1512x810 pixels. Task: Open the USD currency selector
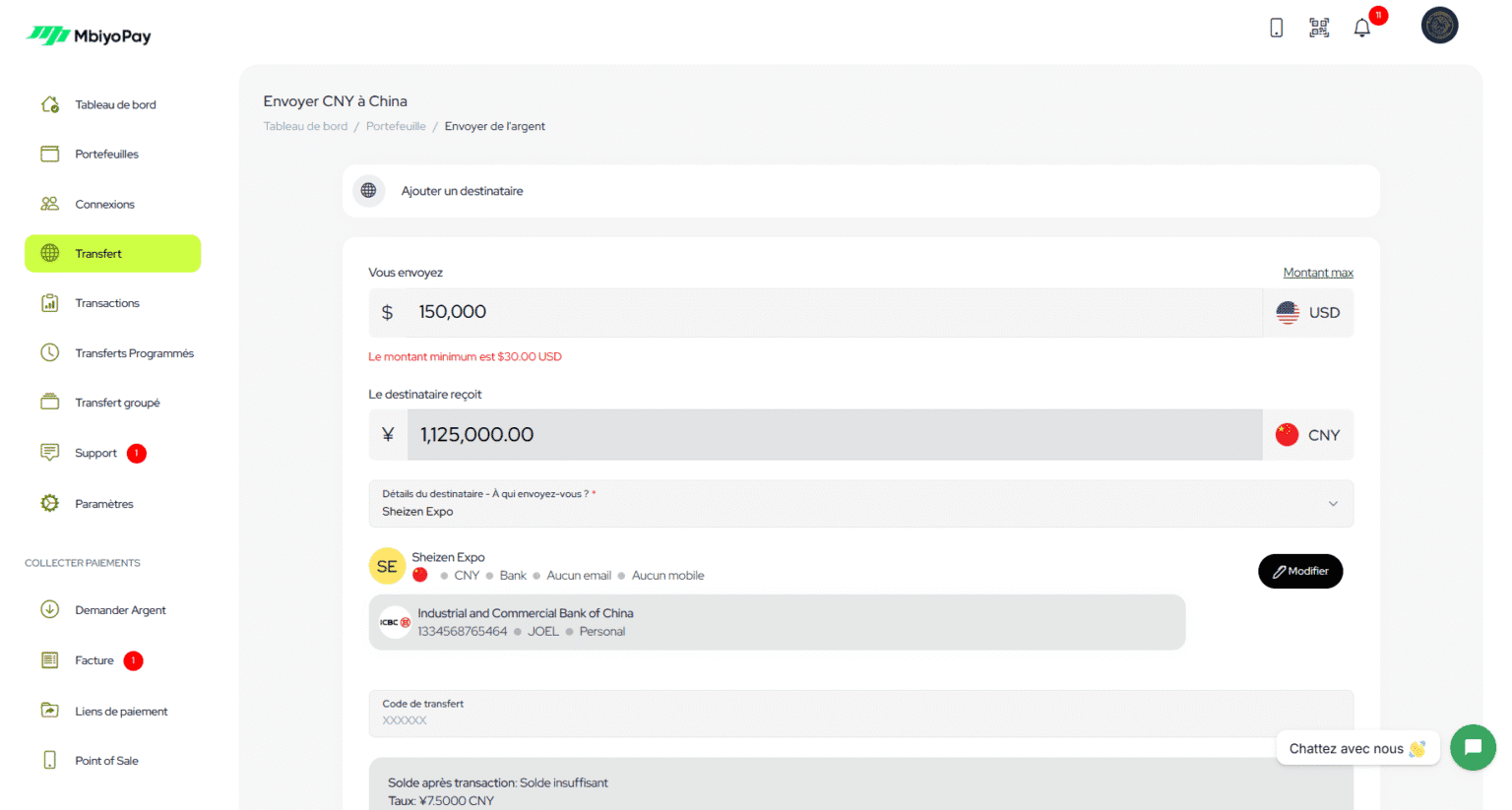click(1308, 313)
